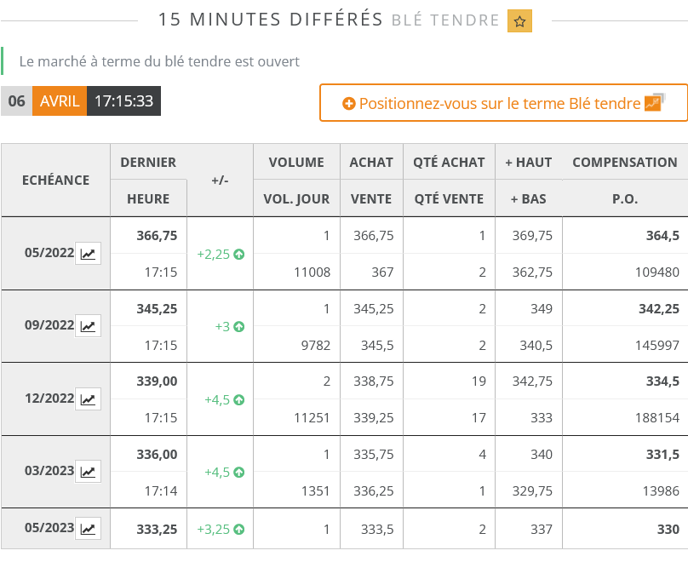This screenshot has height=562, width=688.
Task: Click the chart icon beside 05/2023
Action: (x=89, y=529)
